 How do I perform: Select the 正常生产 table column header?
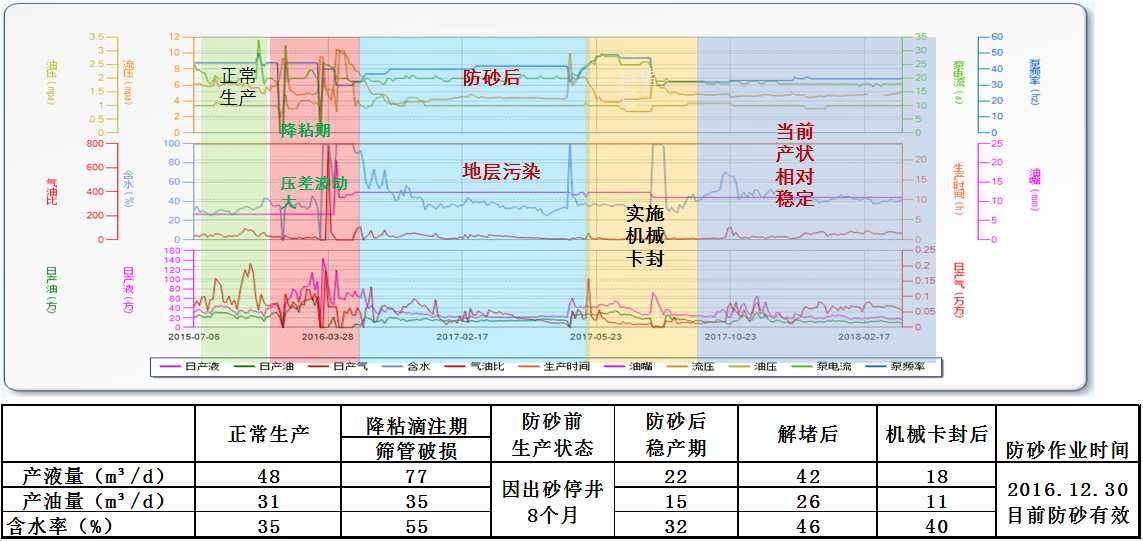coord(269,433)
